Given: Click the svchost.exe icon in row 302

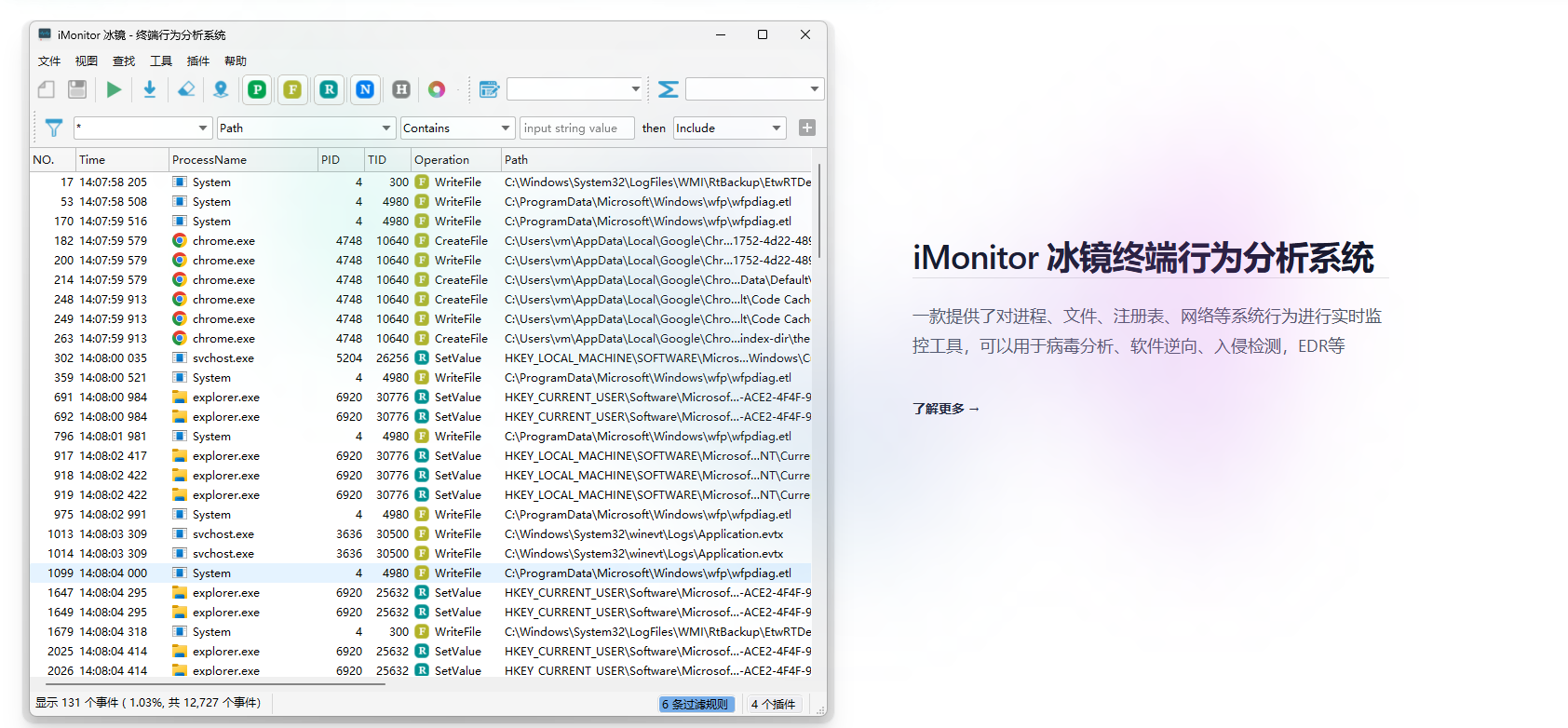Looking at the screenshot, I should tap(180, 357).
